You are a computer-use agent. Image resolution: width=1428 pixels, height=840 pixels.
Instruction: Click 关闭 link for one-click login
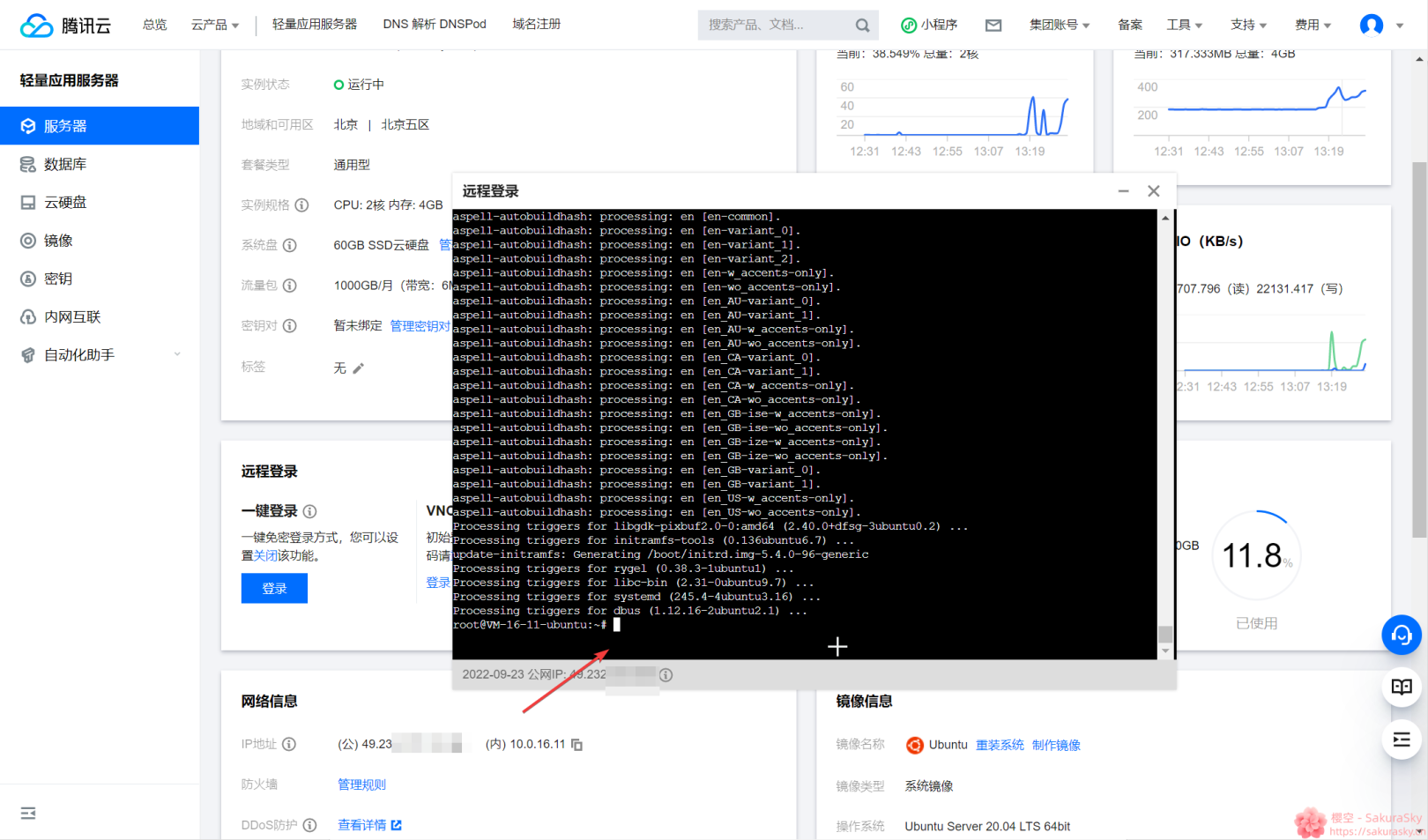click(265, 556)
